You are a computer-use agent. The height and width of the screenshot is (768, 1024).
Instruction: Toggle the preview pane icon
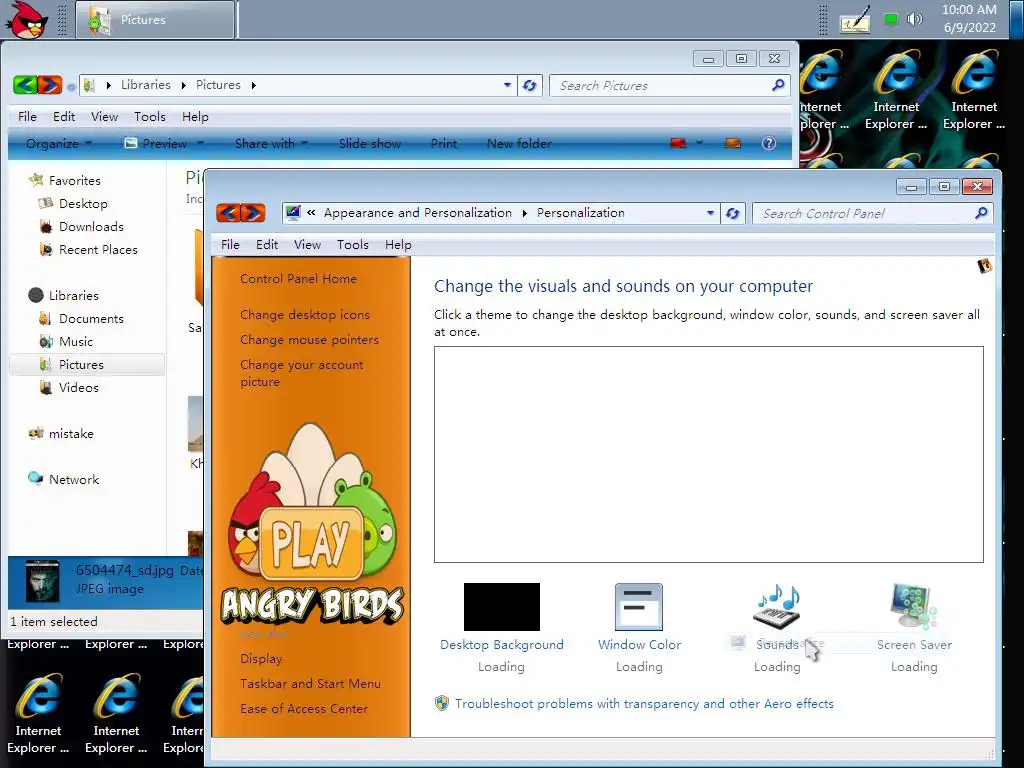pos(733,143)
